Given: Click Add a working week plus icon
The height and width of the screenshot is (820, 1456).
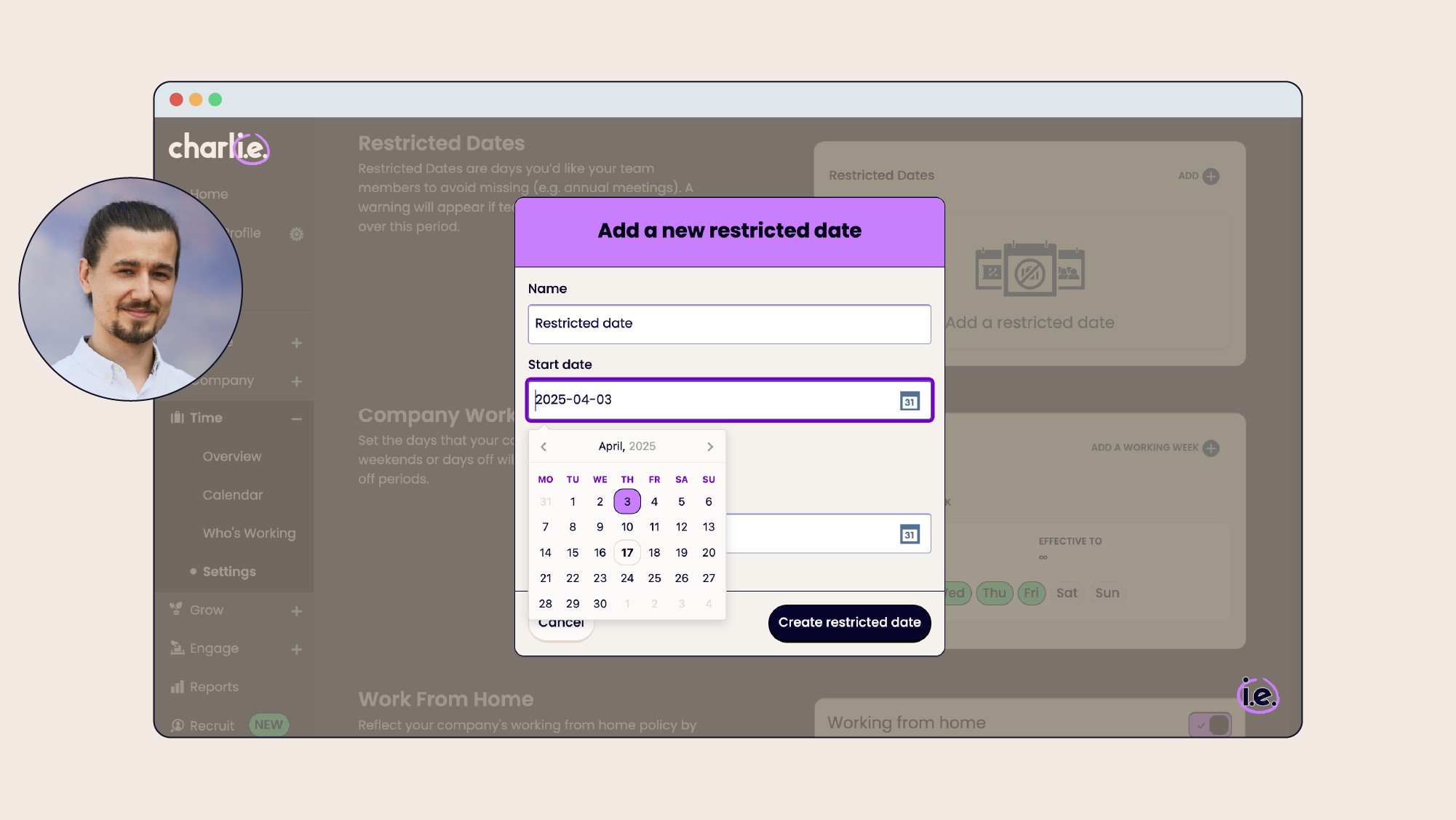Looking at the screenshot, I should pos(1211,448).
